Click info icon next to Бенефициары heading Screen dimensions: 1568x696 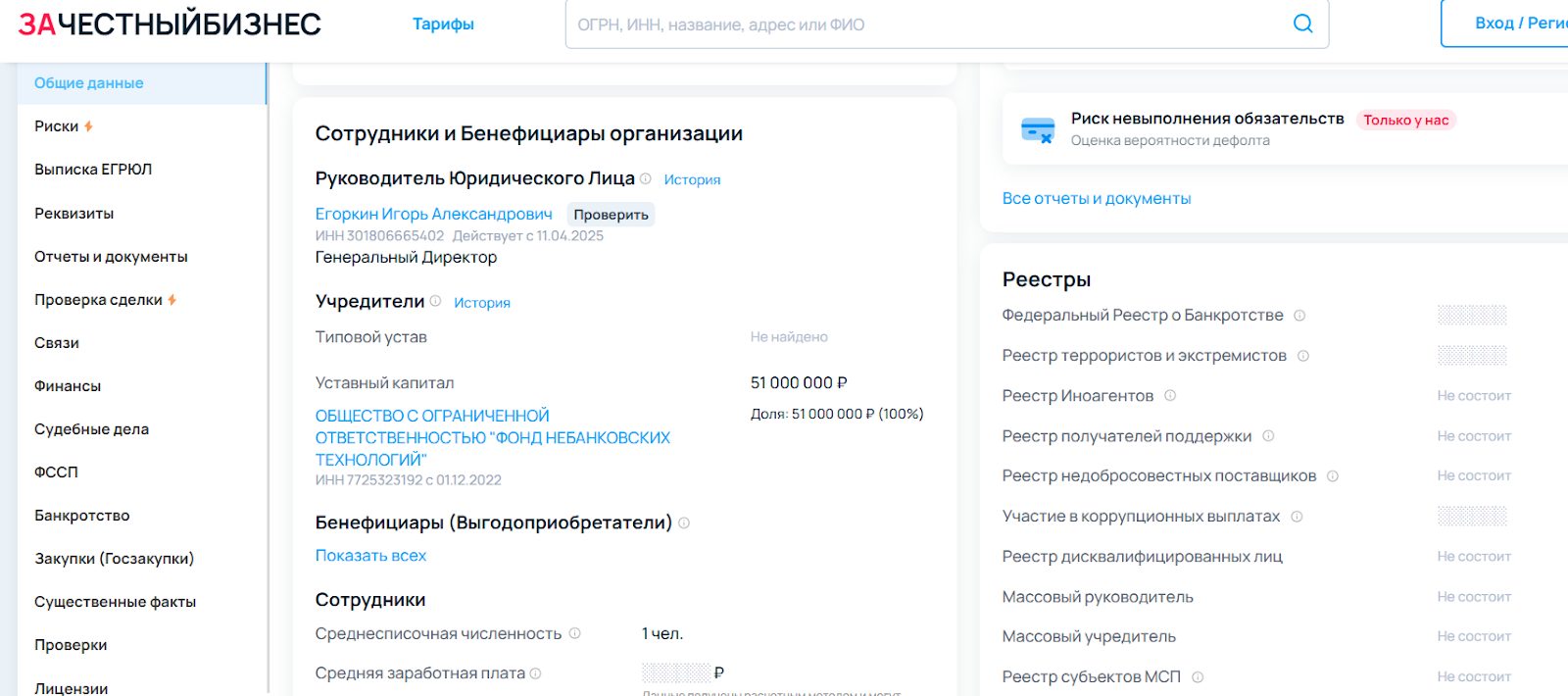coord(684,522)
